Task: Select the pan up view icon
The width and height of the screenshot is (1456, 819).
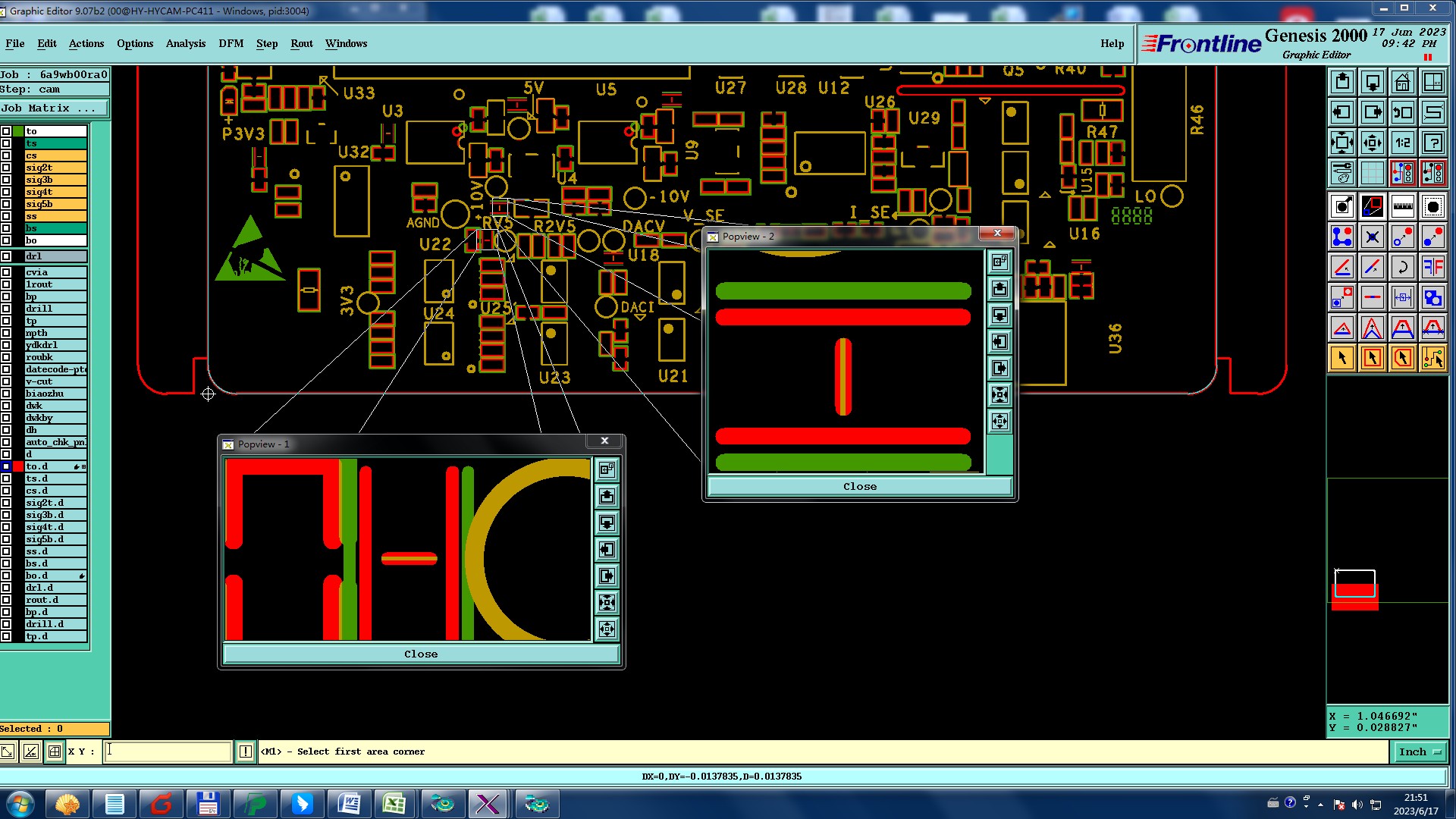Action: [1341, 82]
